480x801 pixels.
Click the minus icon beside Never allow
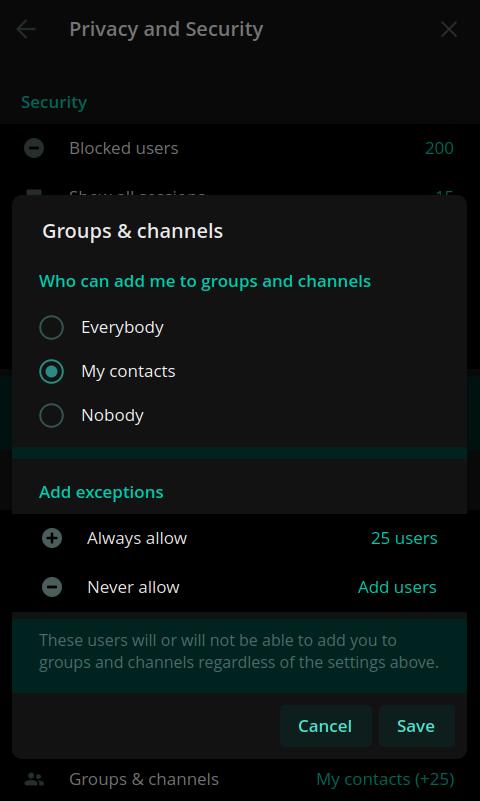pos(52,587)
